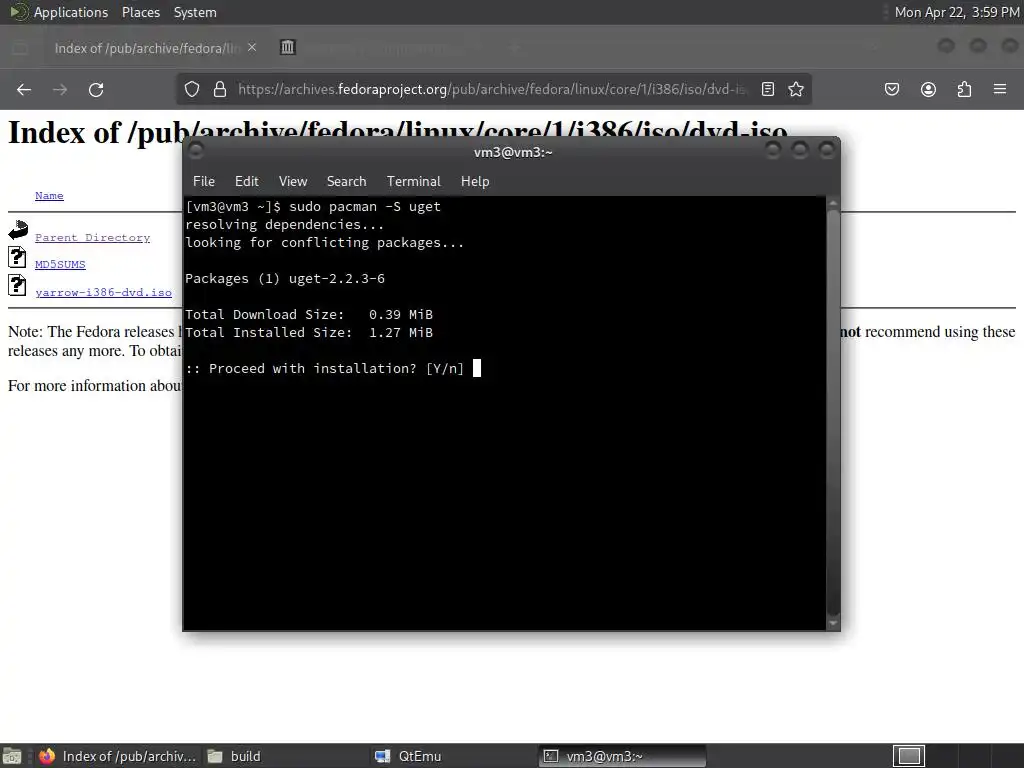Bookmark this page with star icon
Screen dimensions: 1024x768
[795, 89]
